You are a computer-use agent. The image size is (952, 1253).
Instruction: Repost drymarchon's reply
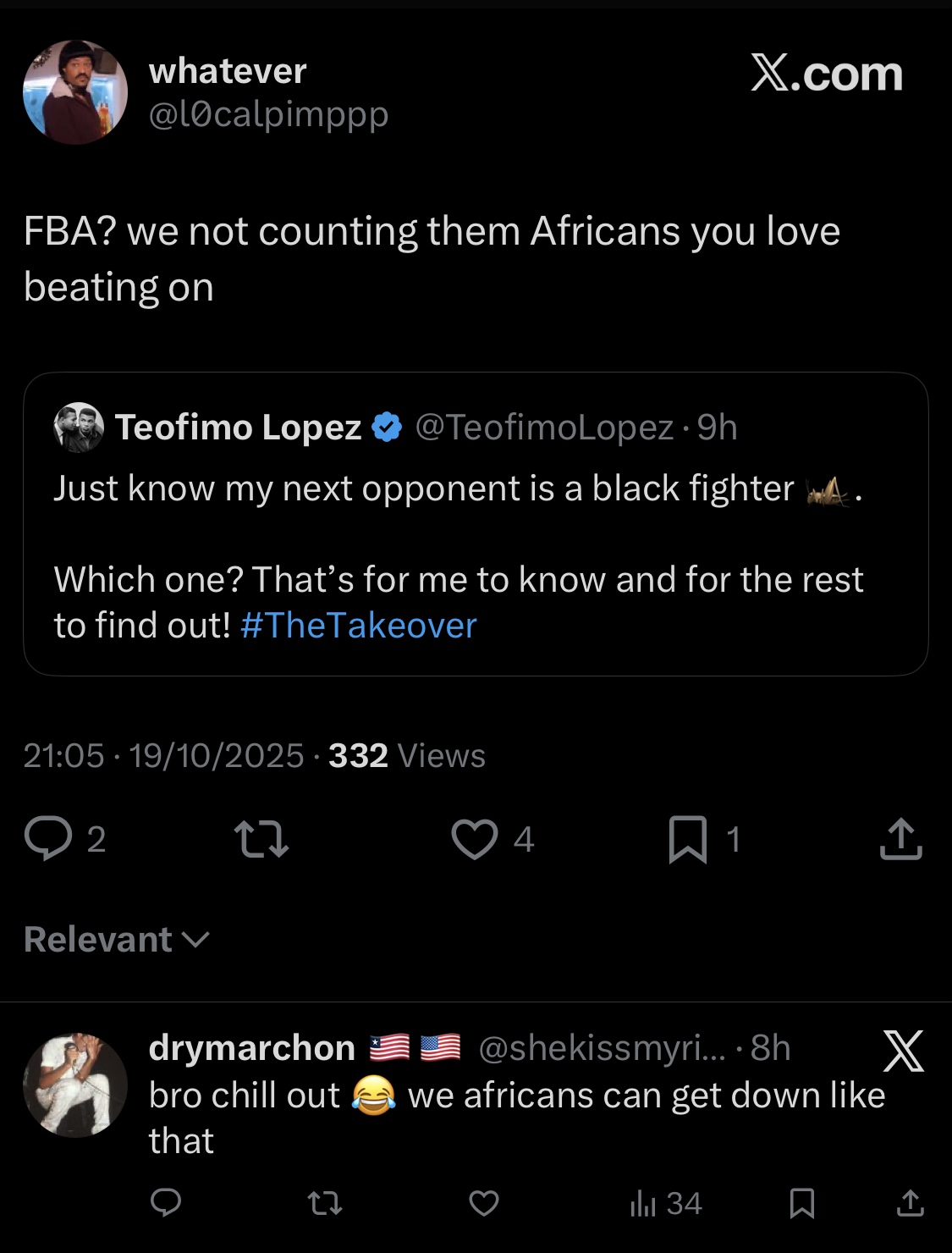coord(324,1202)
